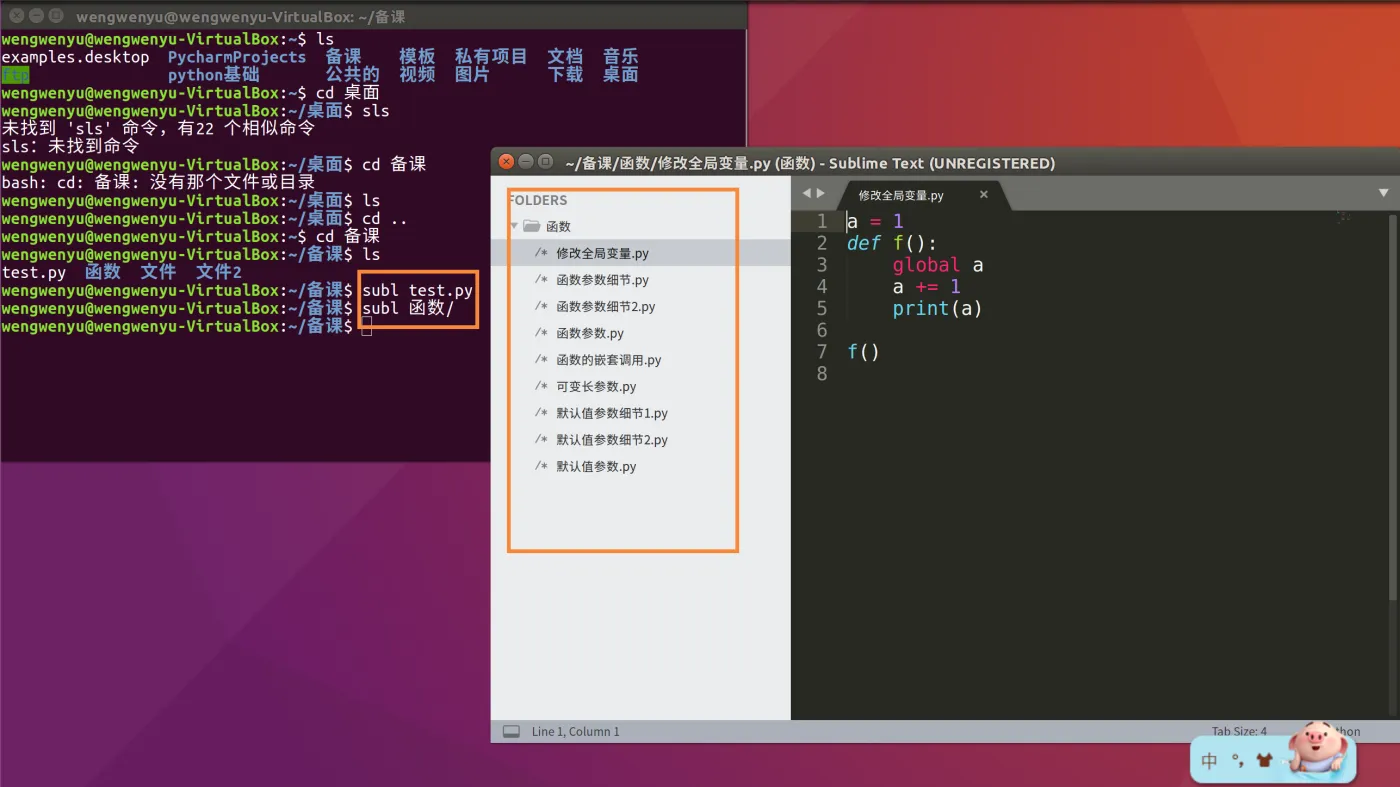The width and height of the screenshot is (1400, 787).
Task: Open the tab list dropdown arrow
Action: tap(1384, 193)
